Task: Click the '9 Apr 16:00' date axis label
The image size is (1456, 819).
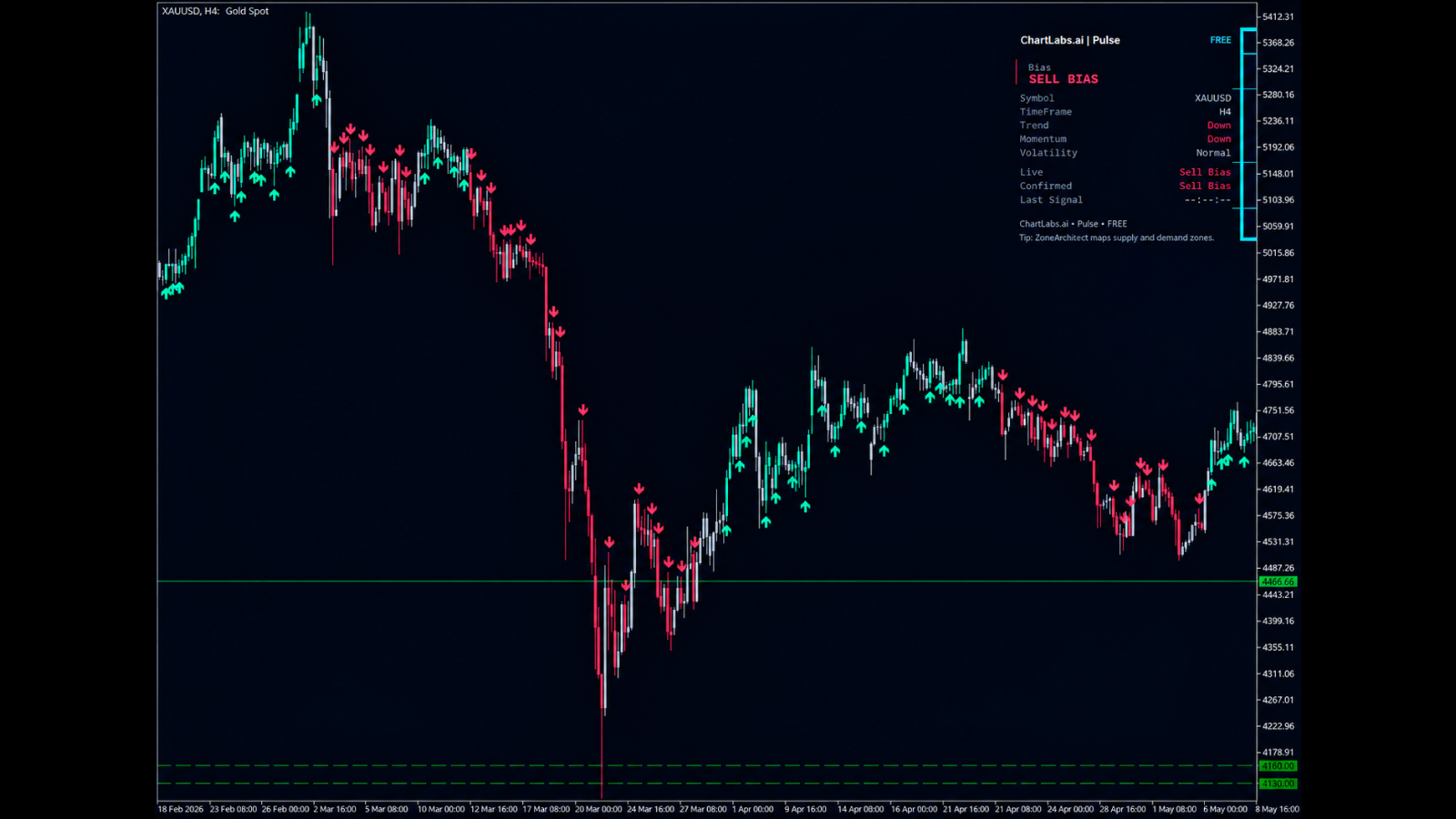Action: coord(805,809)
